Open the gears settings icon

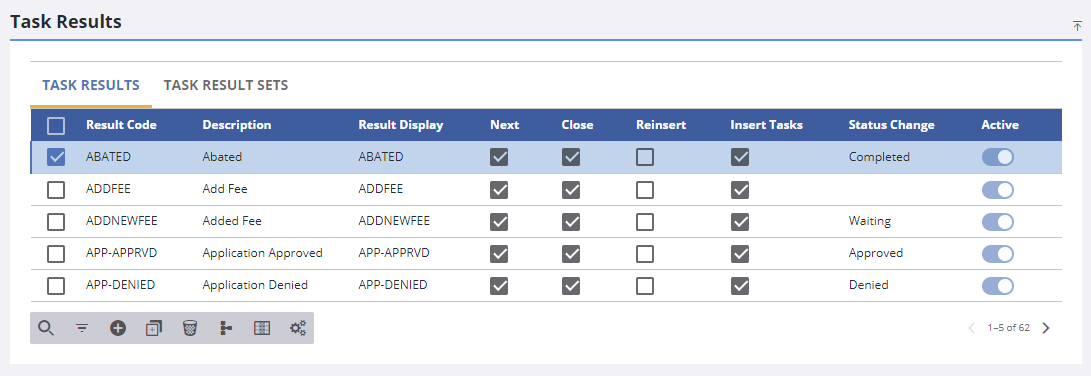click(x=298, y=328)
